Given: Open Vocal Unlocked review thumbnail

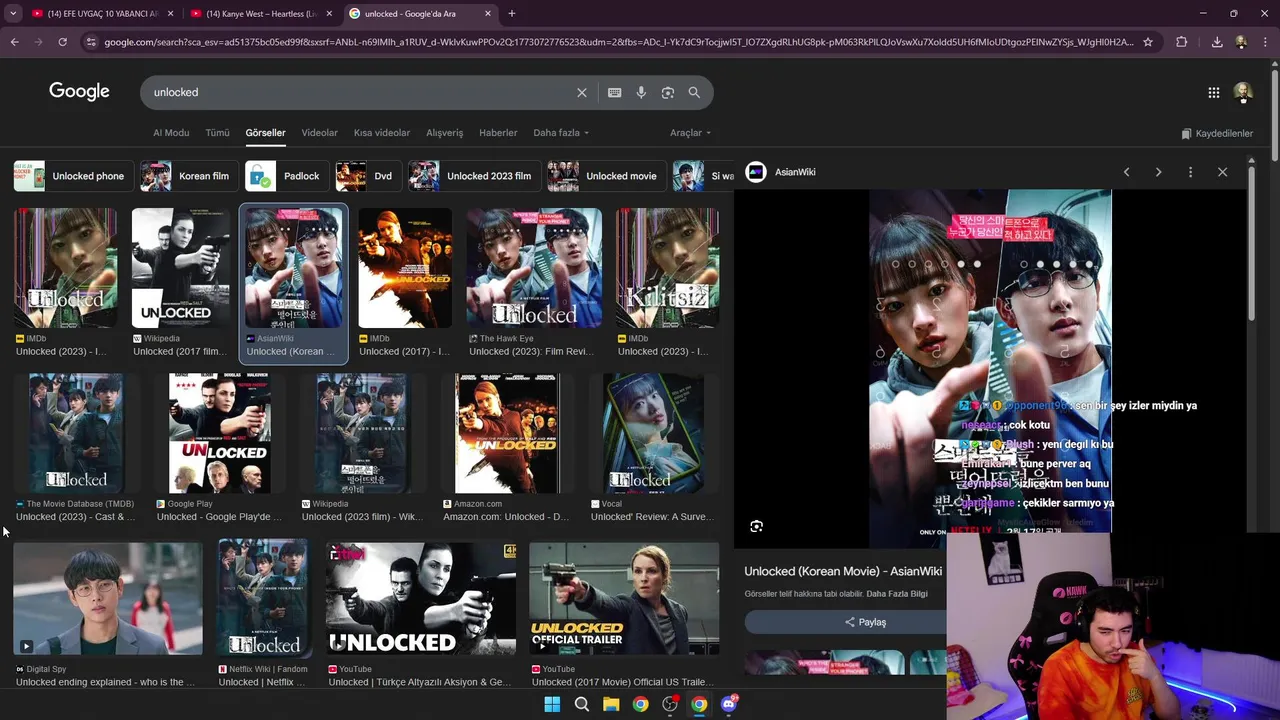Looking at the screenshot, I should tap(653, 433).
